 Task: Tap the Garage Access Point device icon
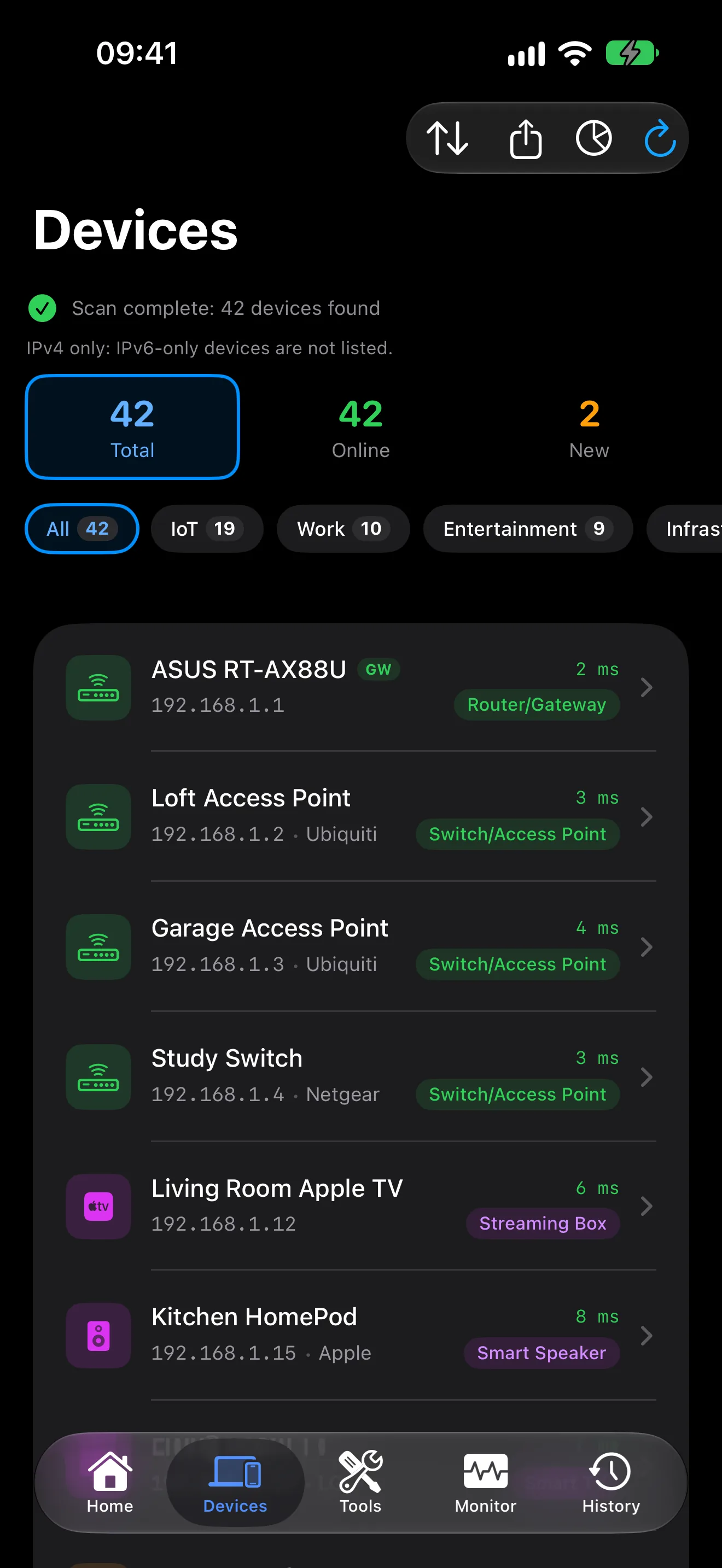click(98, 947)
